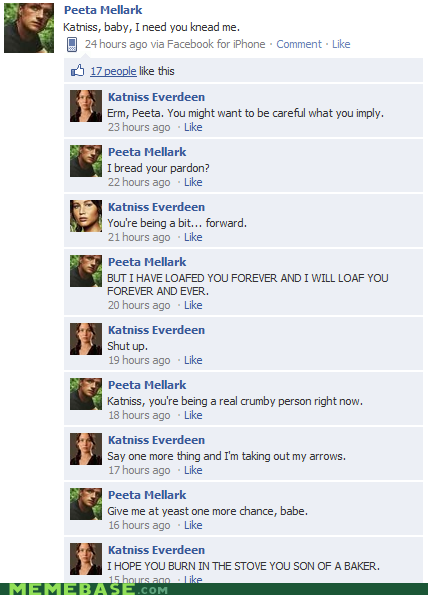The height and width of the screenshot is (595, 428).
Task: Open the '17 people' likes list
Action: click(113, 71)
